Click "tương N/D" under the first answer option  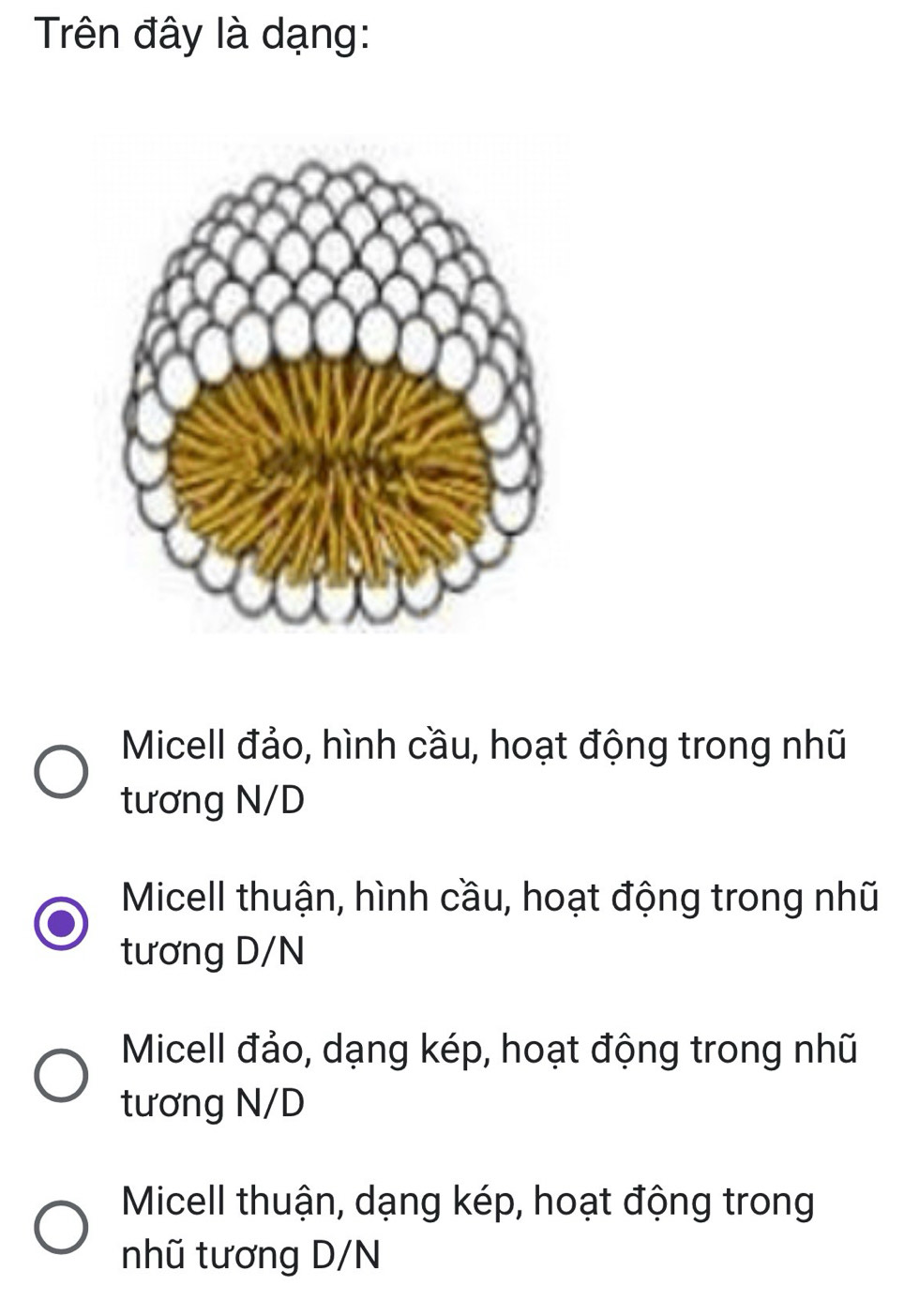point(213,801)
